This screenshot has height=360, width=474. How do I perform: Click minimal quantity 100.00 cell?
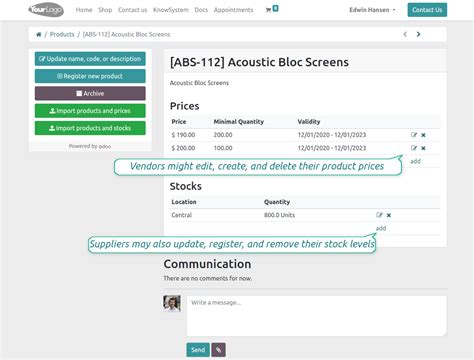[x=223, y=148]
